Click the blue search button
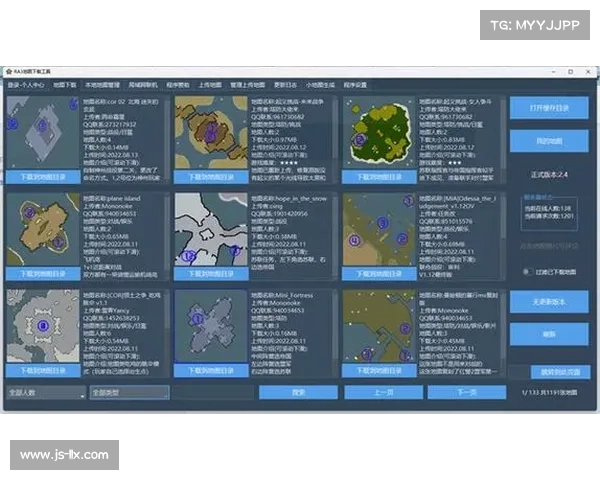Viewport: 600px width, 480px height. click(x=298, y=392)
